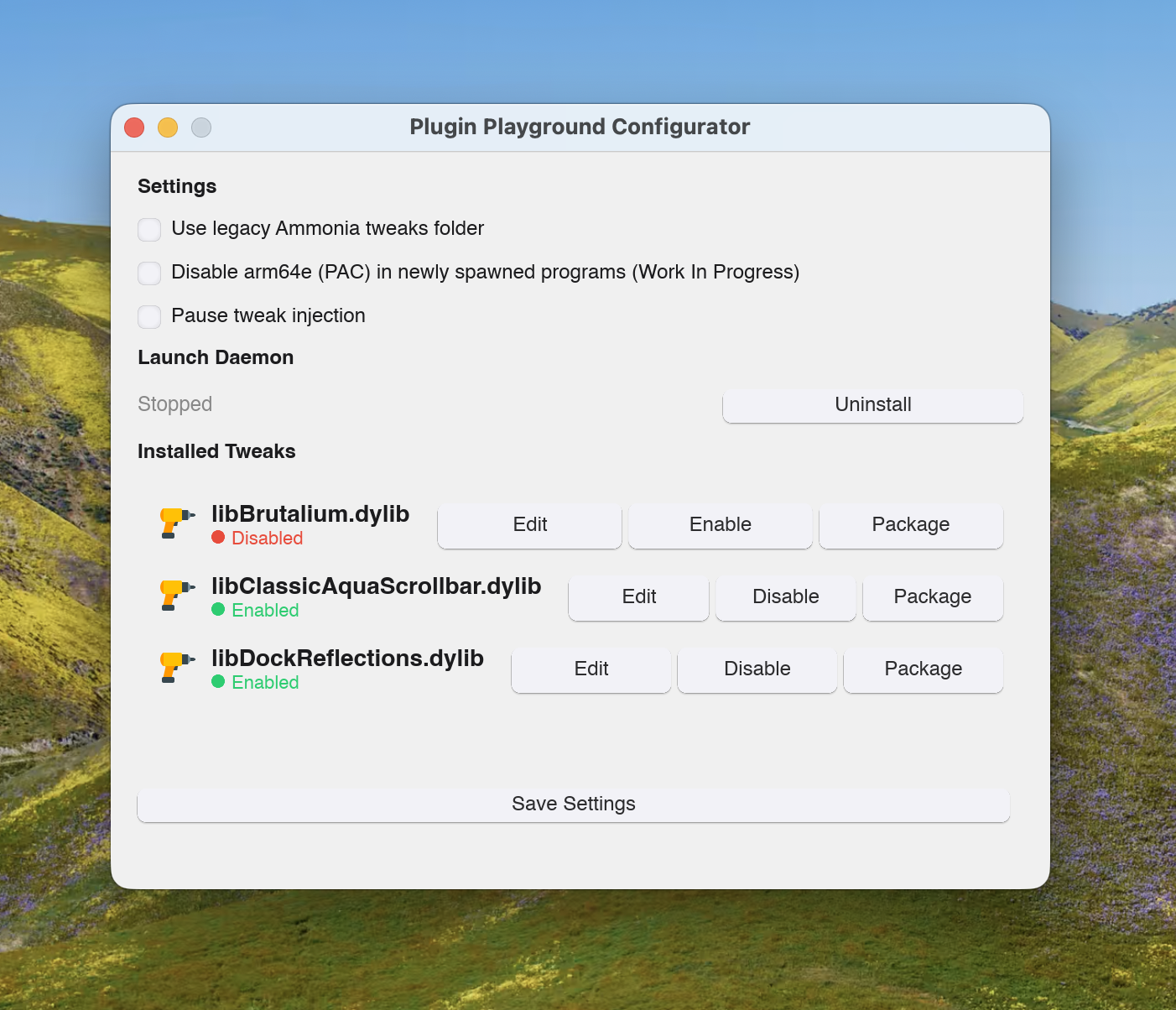The height and width of the screenshot is (1010, 1176).
Task: Edit libDockReflections.dylib tweak
Action: click(x=591, y=669)
